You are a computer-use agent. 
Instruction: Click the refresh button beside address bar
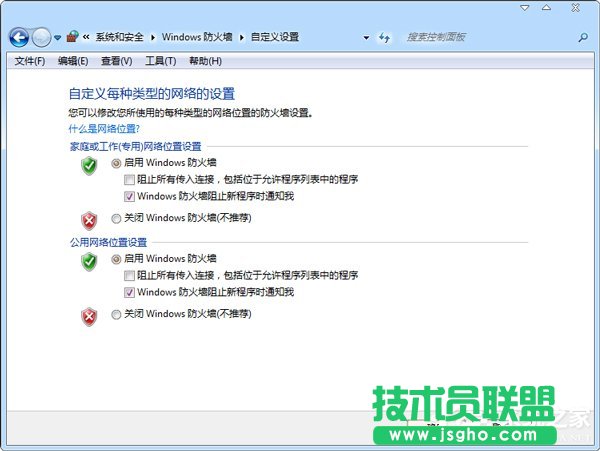click(384, 37)
